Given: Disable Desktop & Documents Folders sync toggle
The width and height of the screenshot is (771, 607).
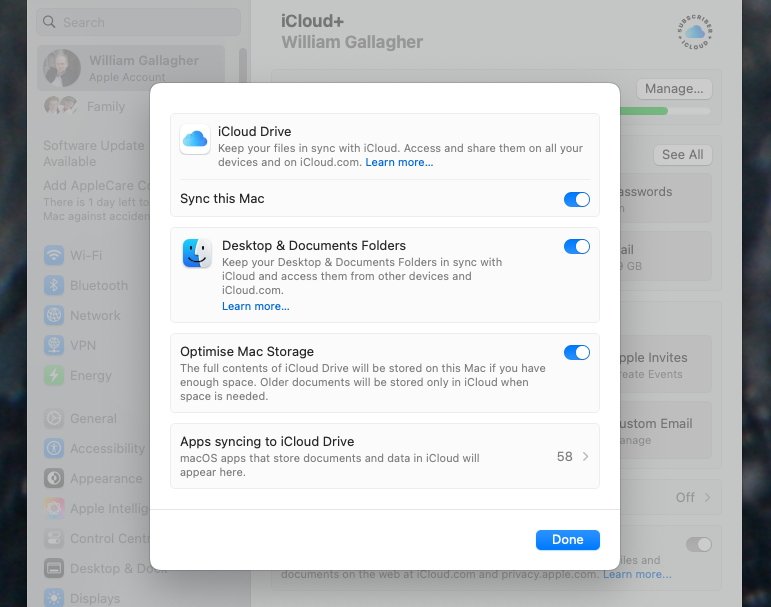Looking at the screenshot, I should (x=576, y=246).
